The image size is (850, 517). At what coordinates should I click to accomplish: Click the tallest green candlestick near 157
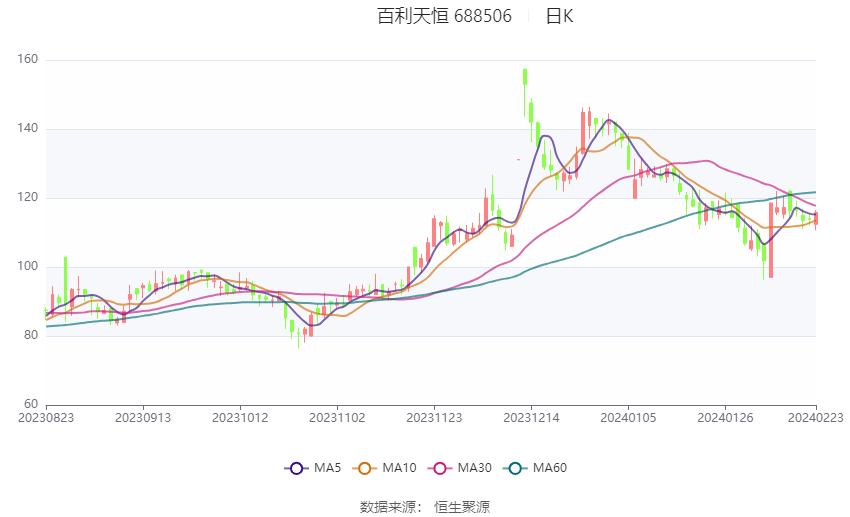tap(525, 77)
